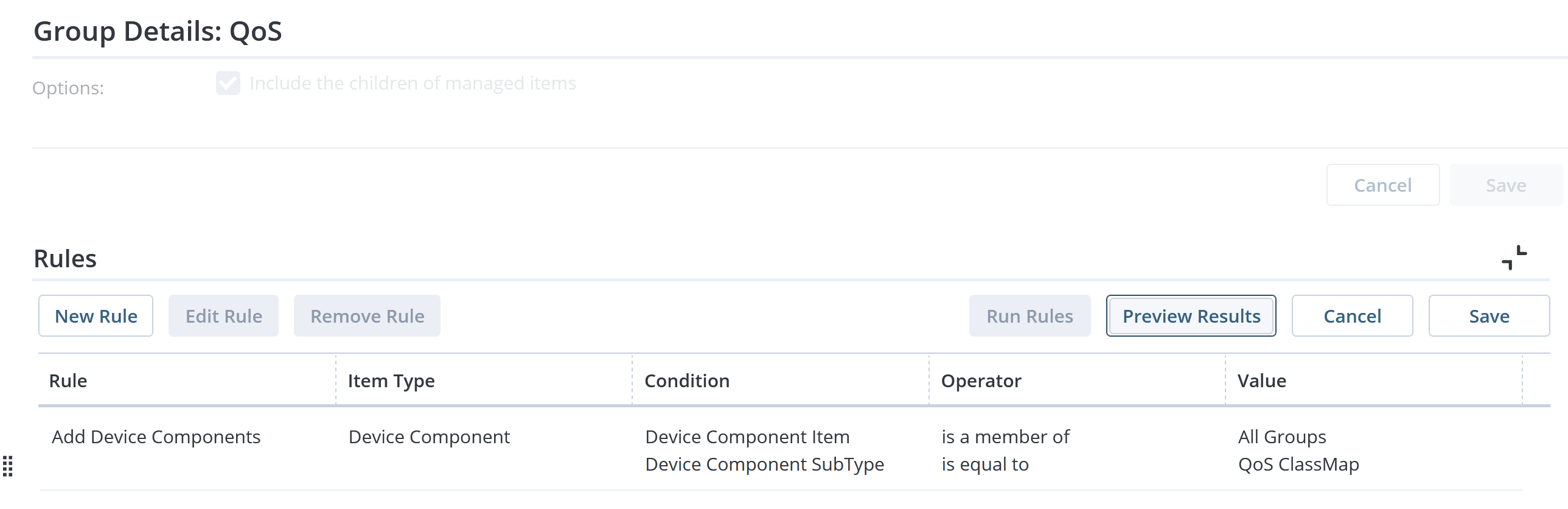
Task: Sort by the Value column header
Action: point(1374,381)
